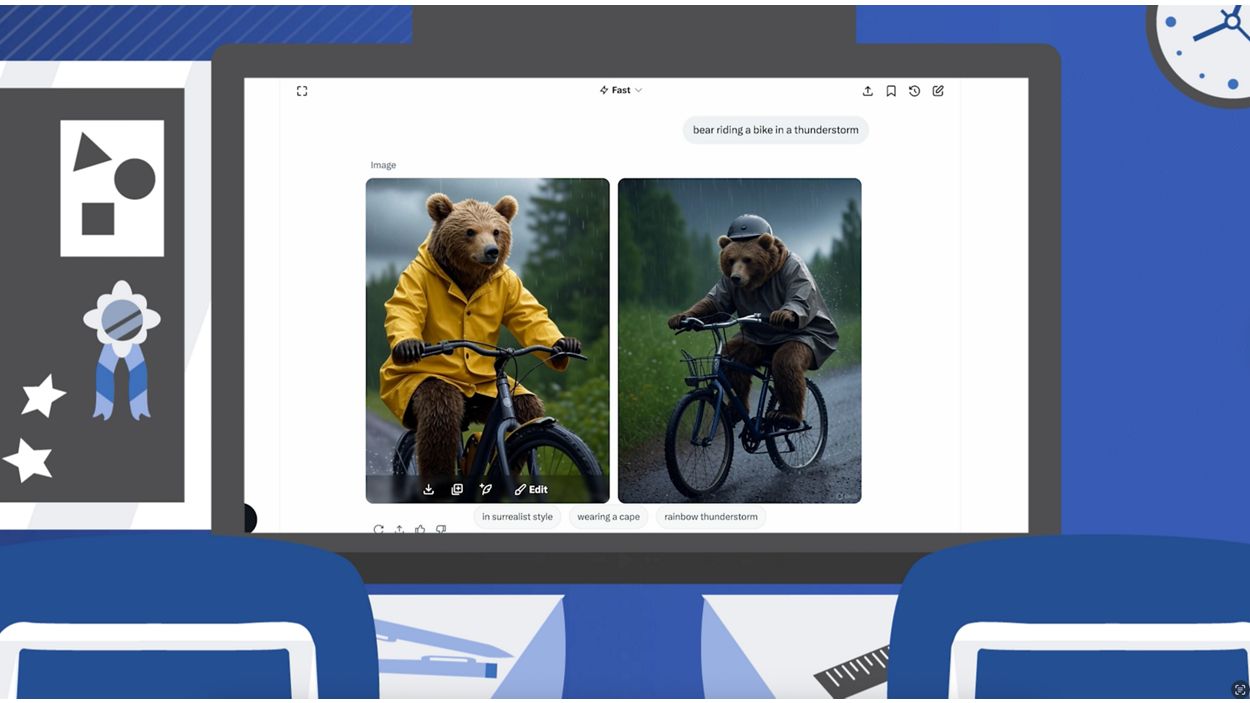Click the share icon below the images
The width and height of the screenshot is (1250, 703).
pos(399,529)
